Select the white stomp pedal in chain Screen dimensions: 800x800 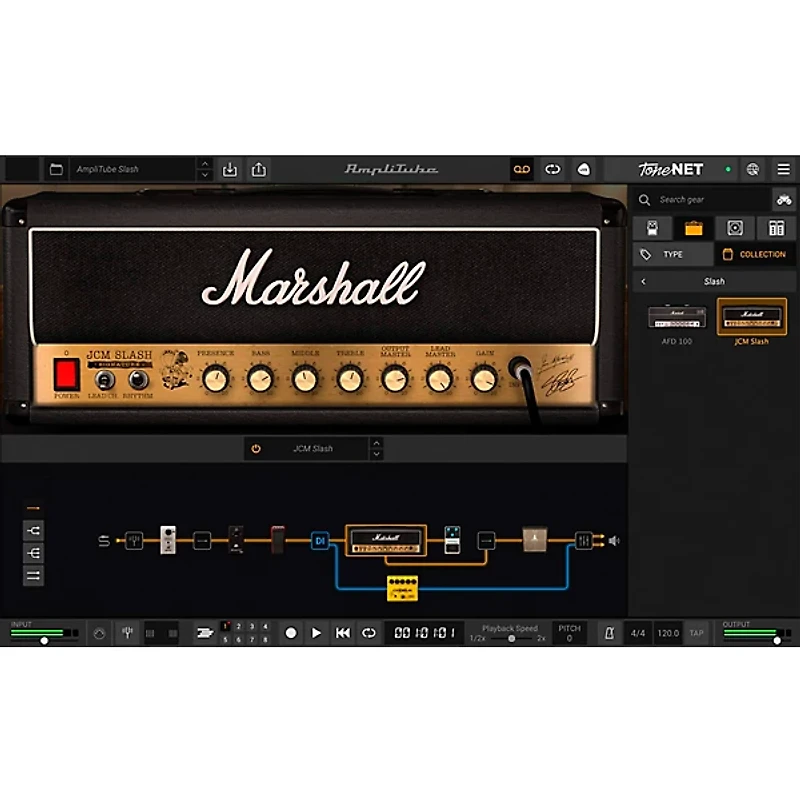(x=168, y=539)
